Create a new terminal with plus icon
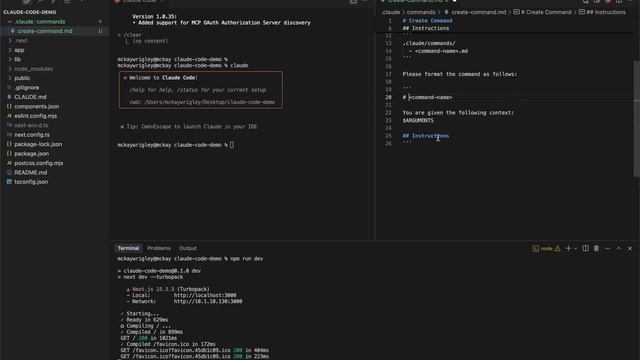The image size is (640, 360). tap(568, 248)
